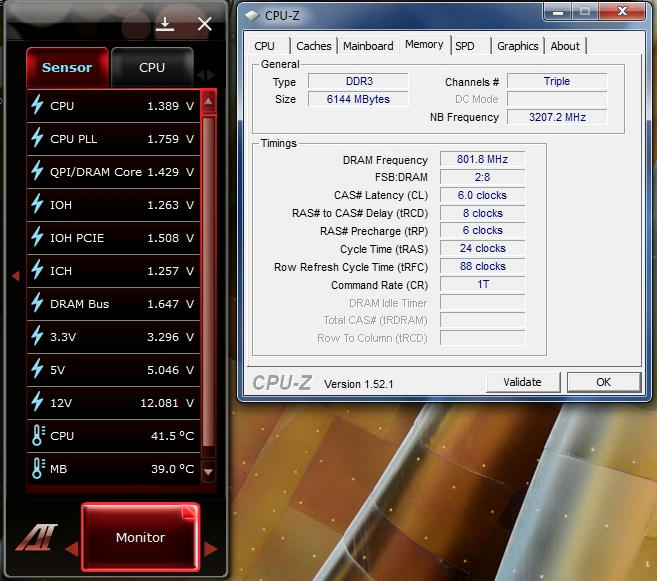Open the About tab in CPU-Z
The height and width of the screenshot is (581, 657).
[565, 46]
